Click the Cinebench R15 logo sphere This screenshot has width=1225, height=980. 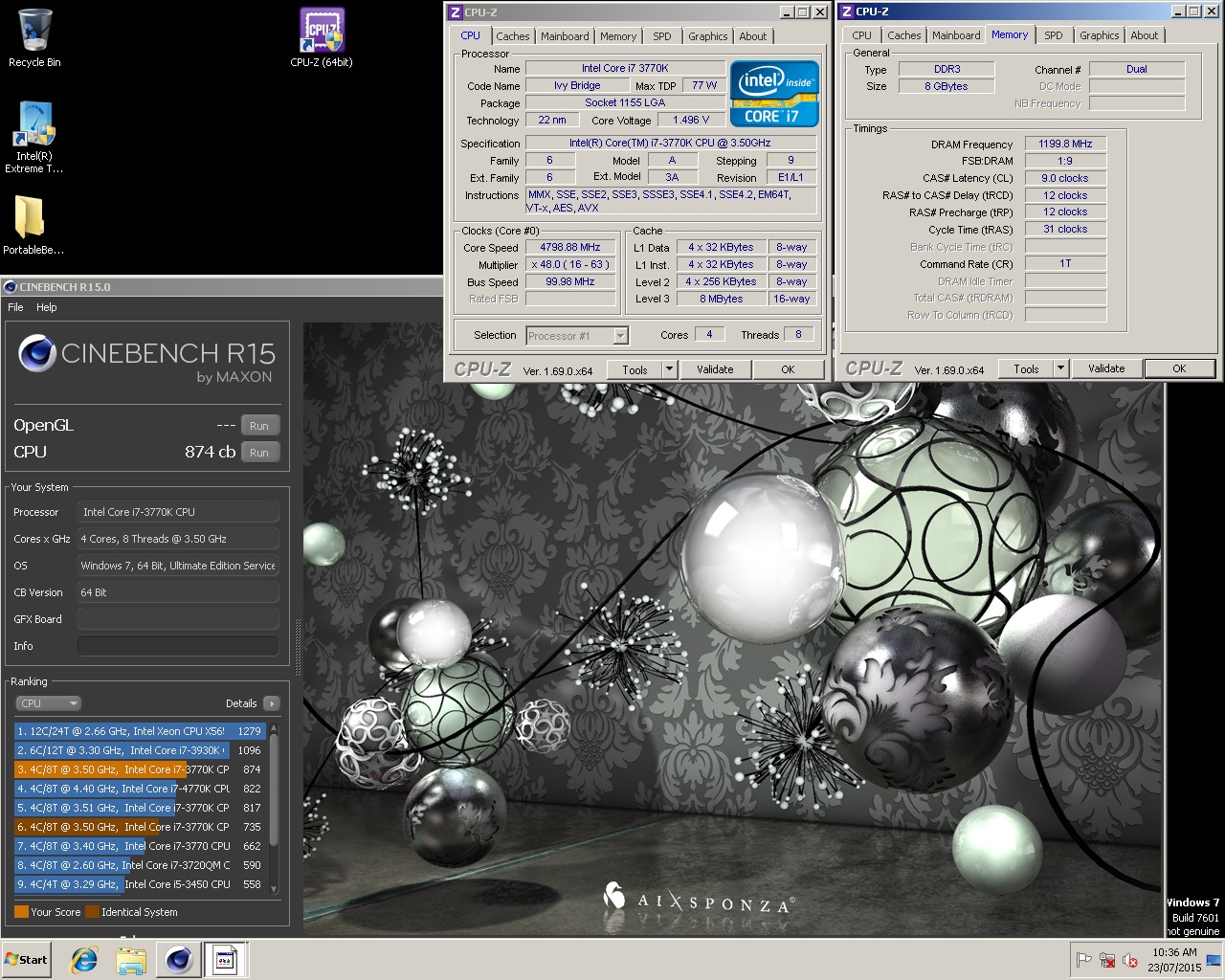[36, 354]
